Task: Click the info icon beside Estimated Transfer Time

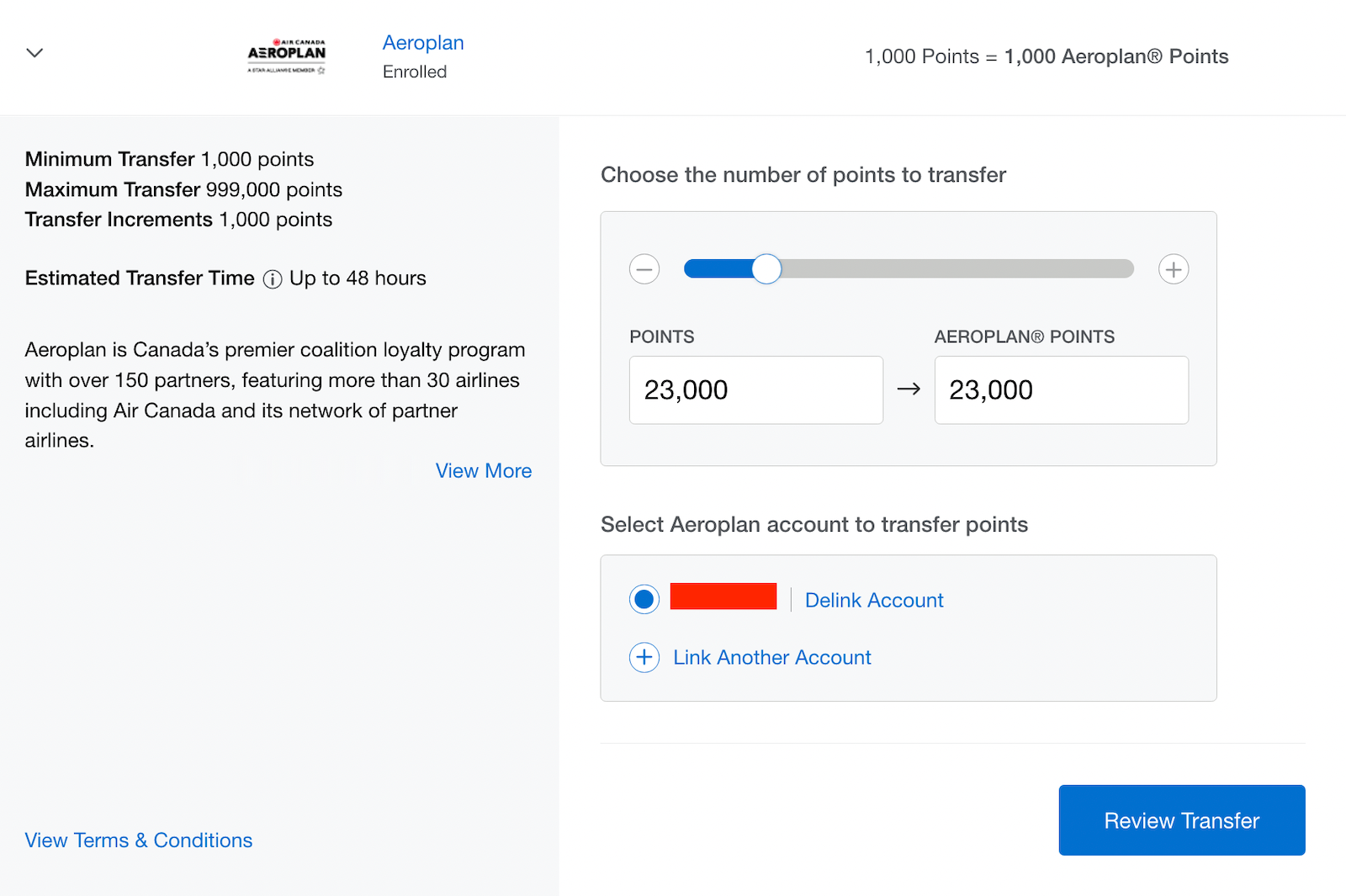Action: (273, 278)
